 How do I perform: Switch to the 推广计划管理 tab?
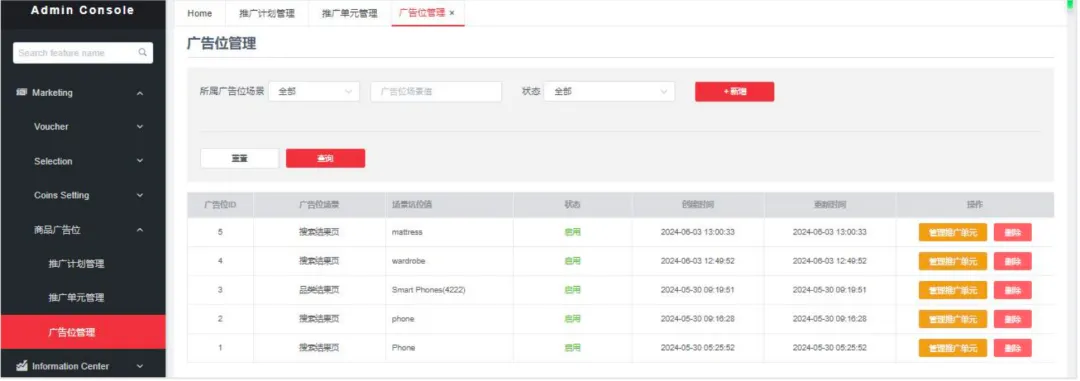point(267,14)
